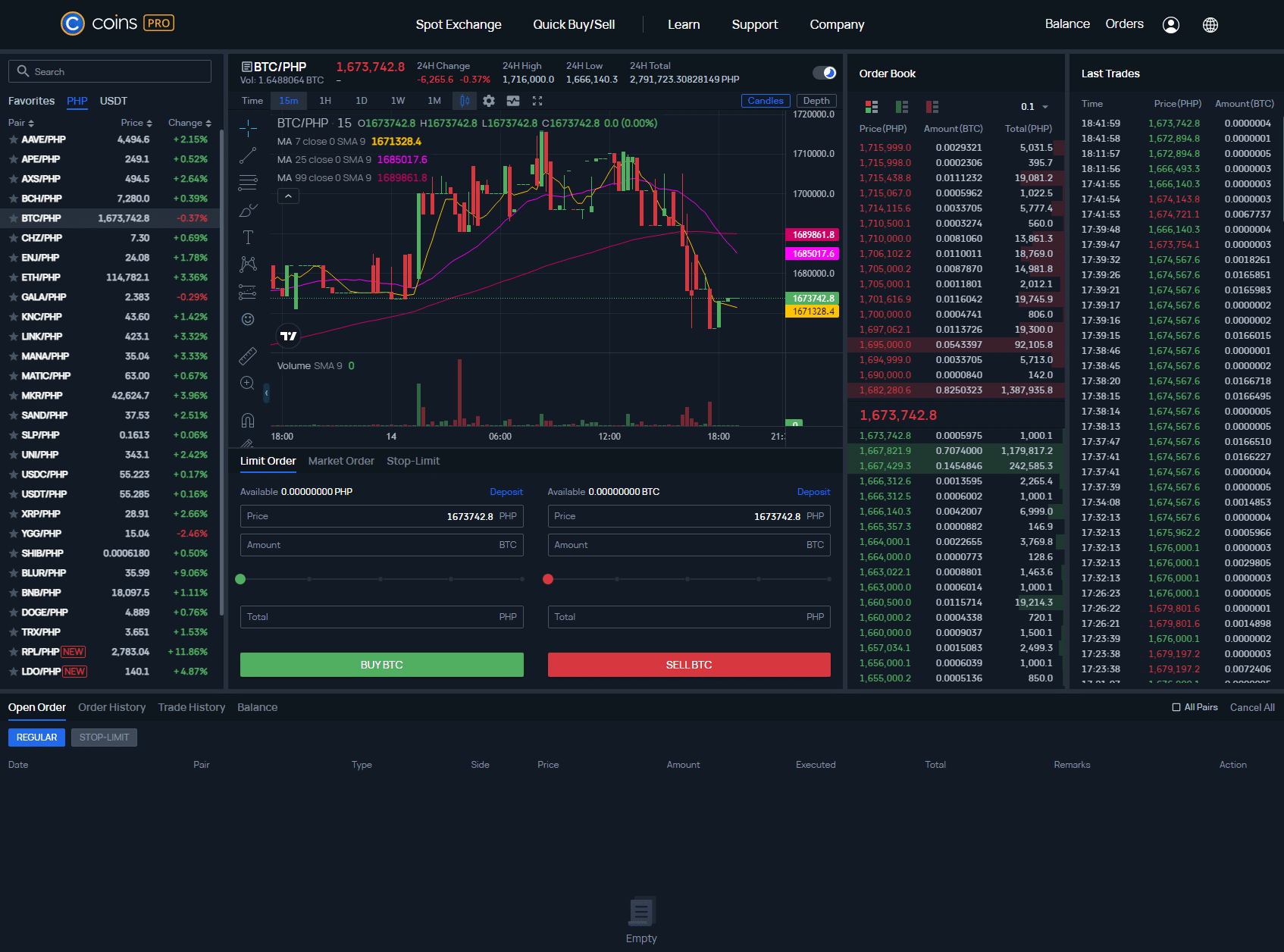Show only sell orders in the order book
1284x952 pixels.
click(x=932, y=107)
